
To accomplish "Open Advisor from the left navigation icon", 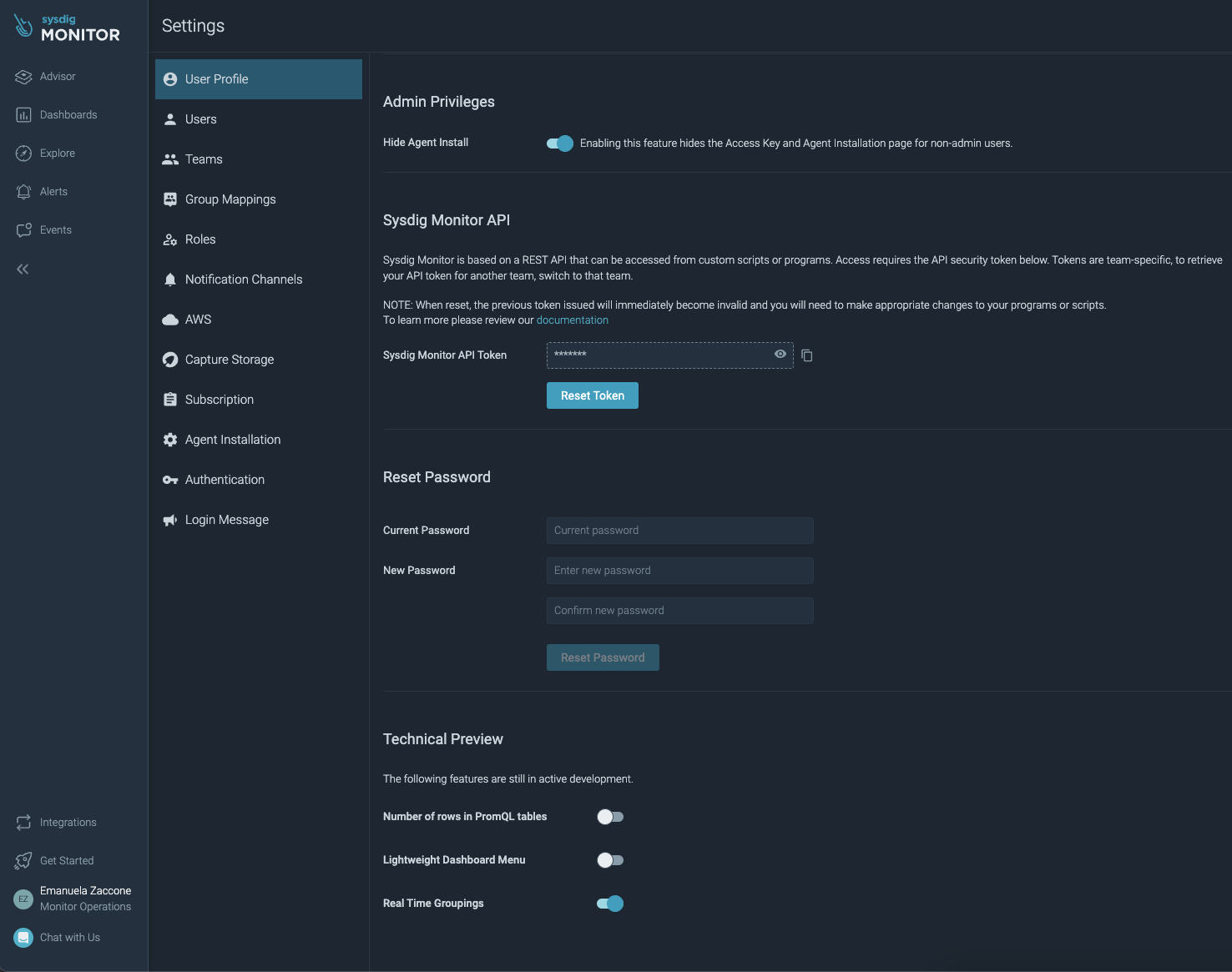I will coord(23,77).
